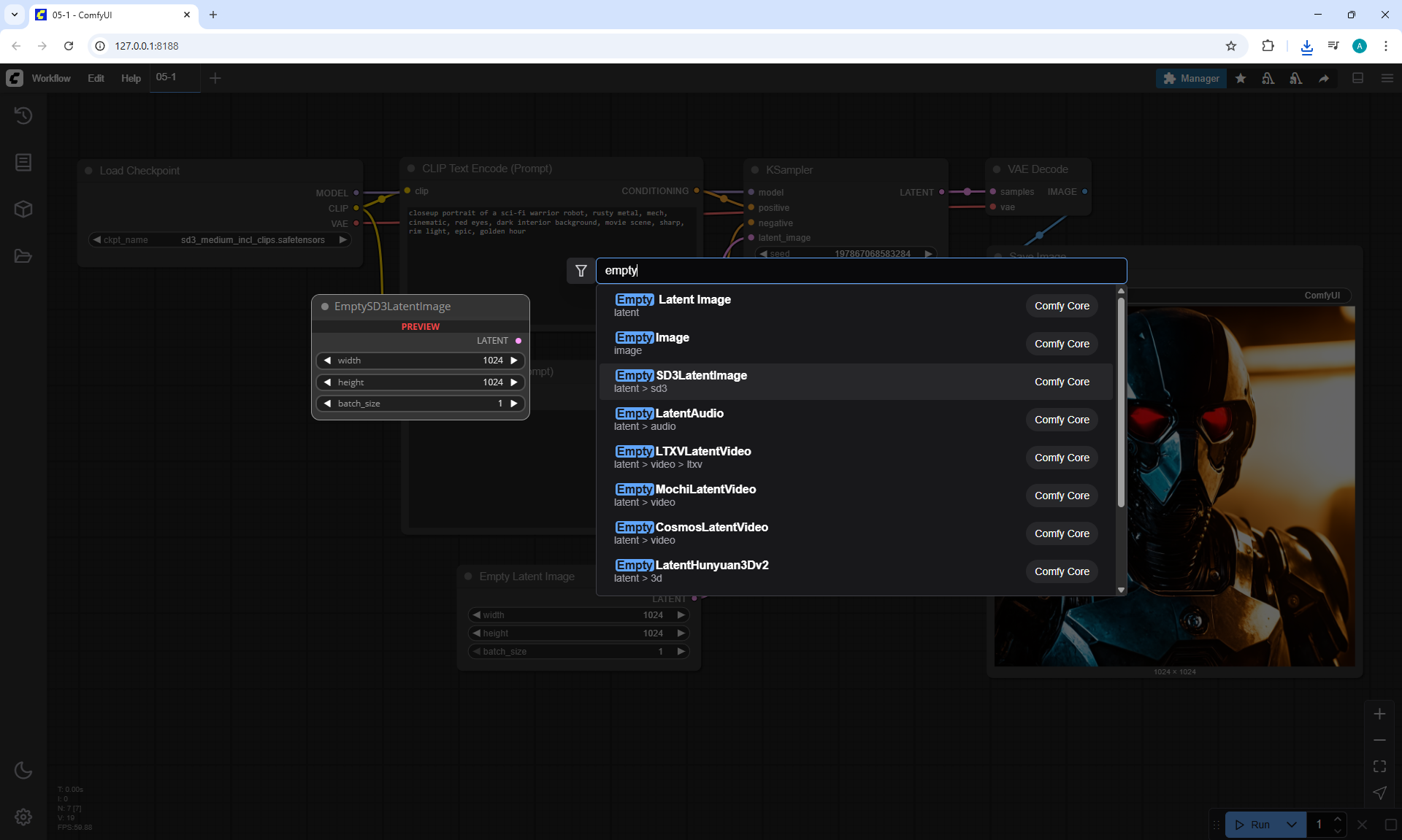This screenshot has width=1402, height=840.
Task: Increase width value on EmptySD3LatentImage node
Action: [514, 361]
